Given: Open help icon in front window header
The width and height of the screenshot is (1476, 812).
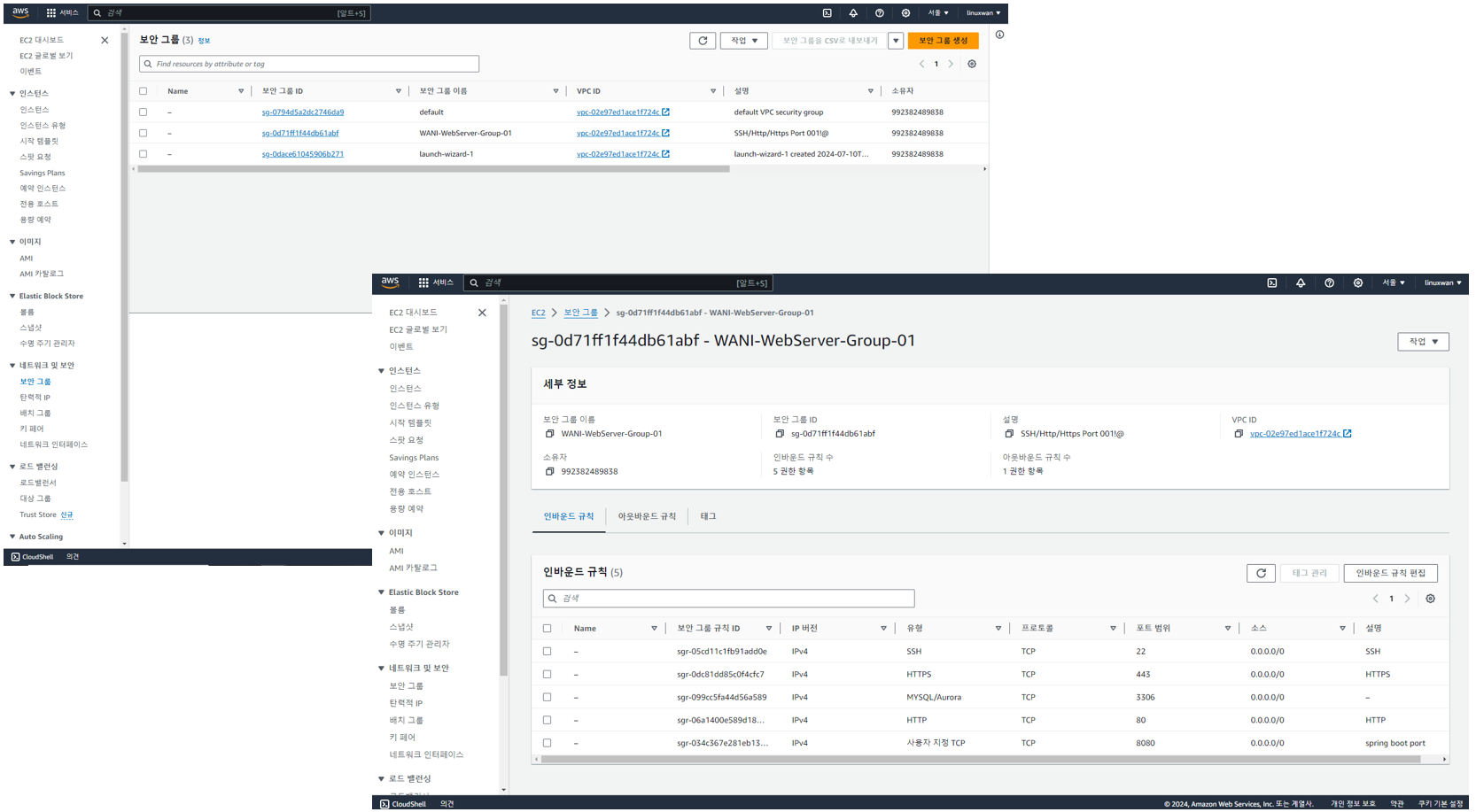Looking at the screenshot, I should [1329, 282].
